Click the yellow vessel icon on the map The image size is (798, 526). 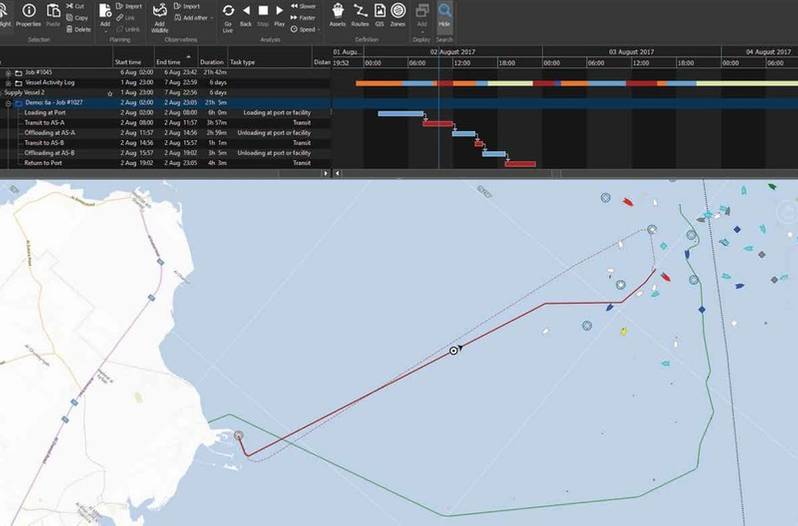[623, 332]
